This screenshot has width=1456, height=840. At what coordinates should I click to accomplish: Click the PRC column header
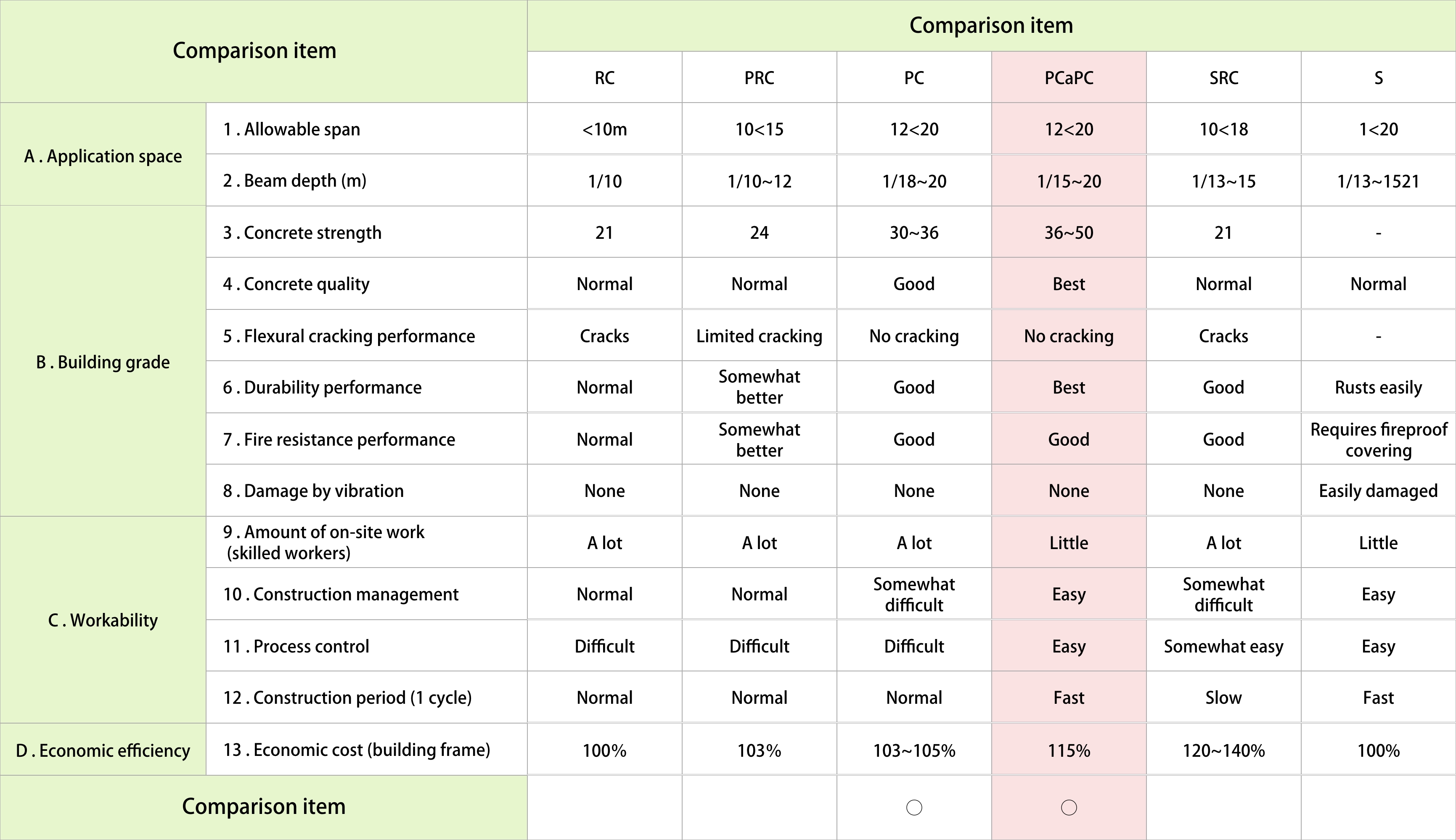point(759,78)
